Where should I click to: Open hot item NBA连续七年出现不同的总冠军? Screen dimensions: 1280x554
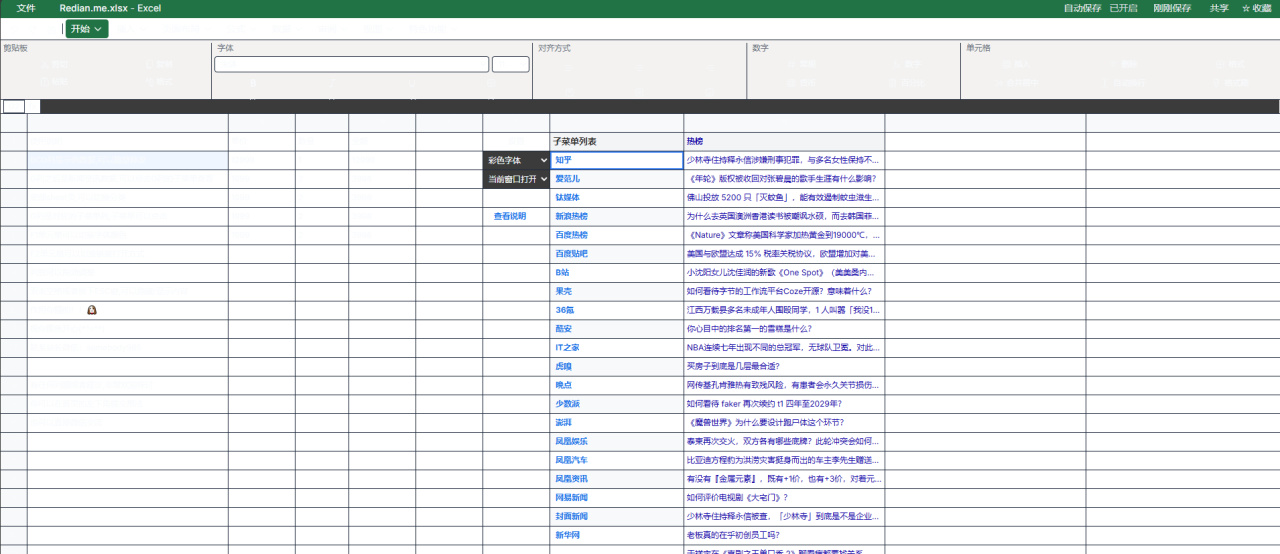click(782, 348)
